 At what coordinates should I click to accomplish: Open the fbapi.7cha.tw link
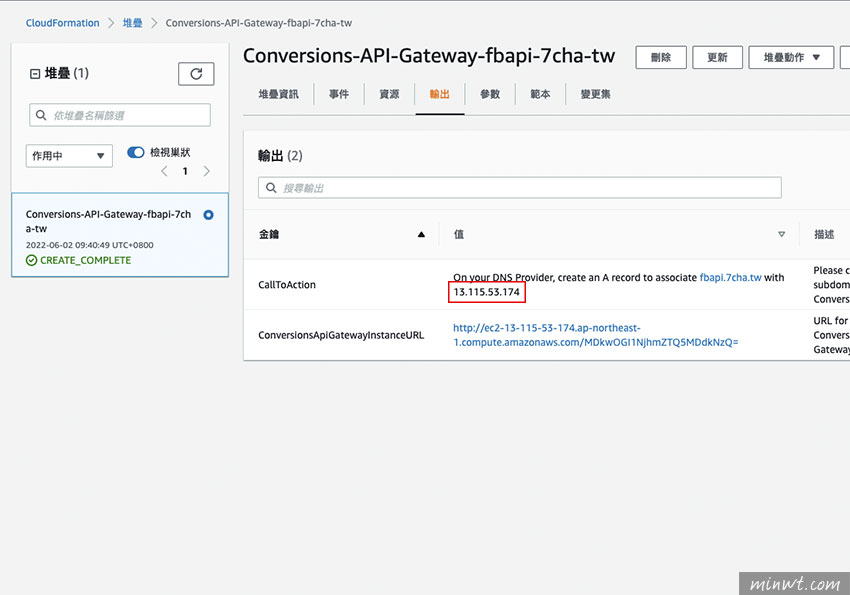[x=730, y=277]
